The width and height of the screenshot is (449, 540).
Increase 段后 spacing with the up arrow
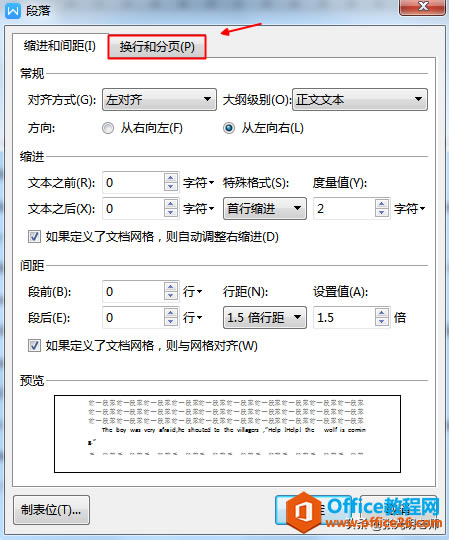click(x=171, y=313)
